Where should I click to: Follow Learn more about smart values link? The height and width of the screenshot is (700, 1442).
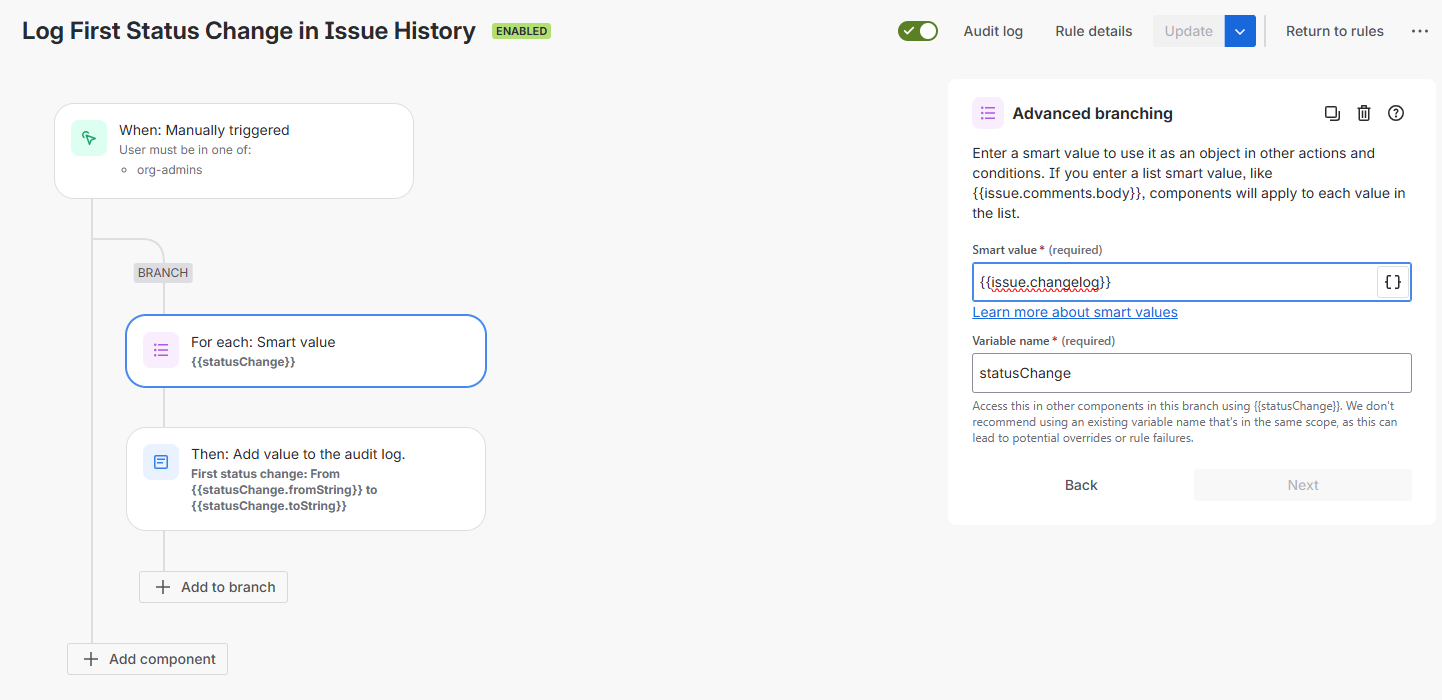tap(1075, 312)
